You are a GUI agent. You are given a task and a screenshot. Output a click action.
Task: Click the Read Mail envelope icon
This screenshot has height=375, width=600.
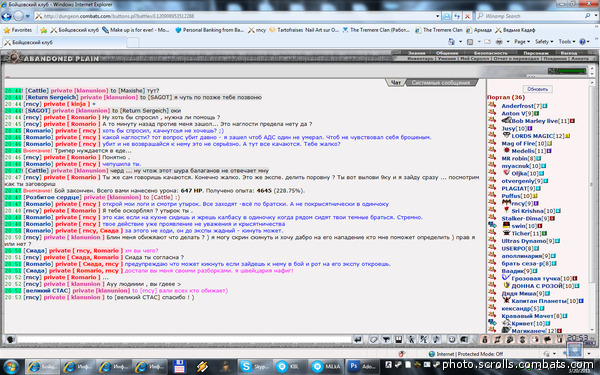click(x=488, y=42)
